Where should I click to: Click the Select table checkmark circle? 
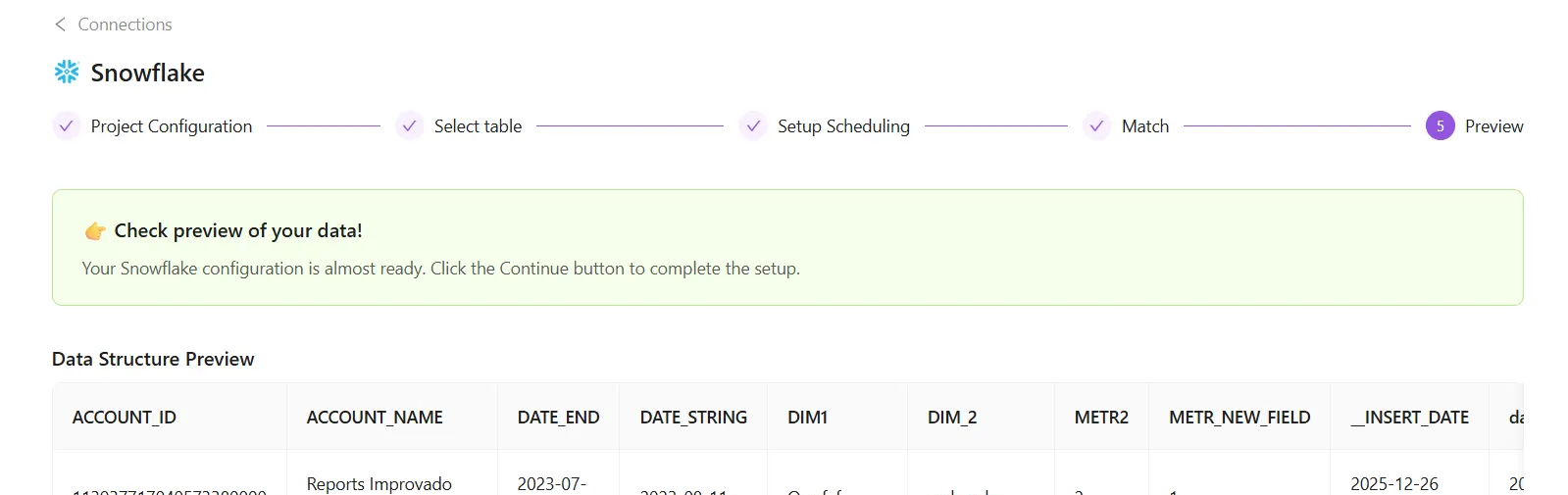tap(410, 126)
